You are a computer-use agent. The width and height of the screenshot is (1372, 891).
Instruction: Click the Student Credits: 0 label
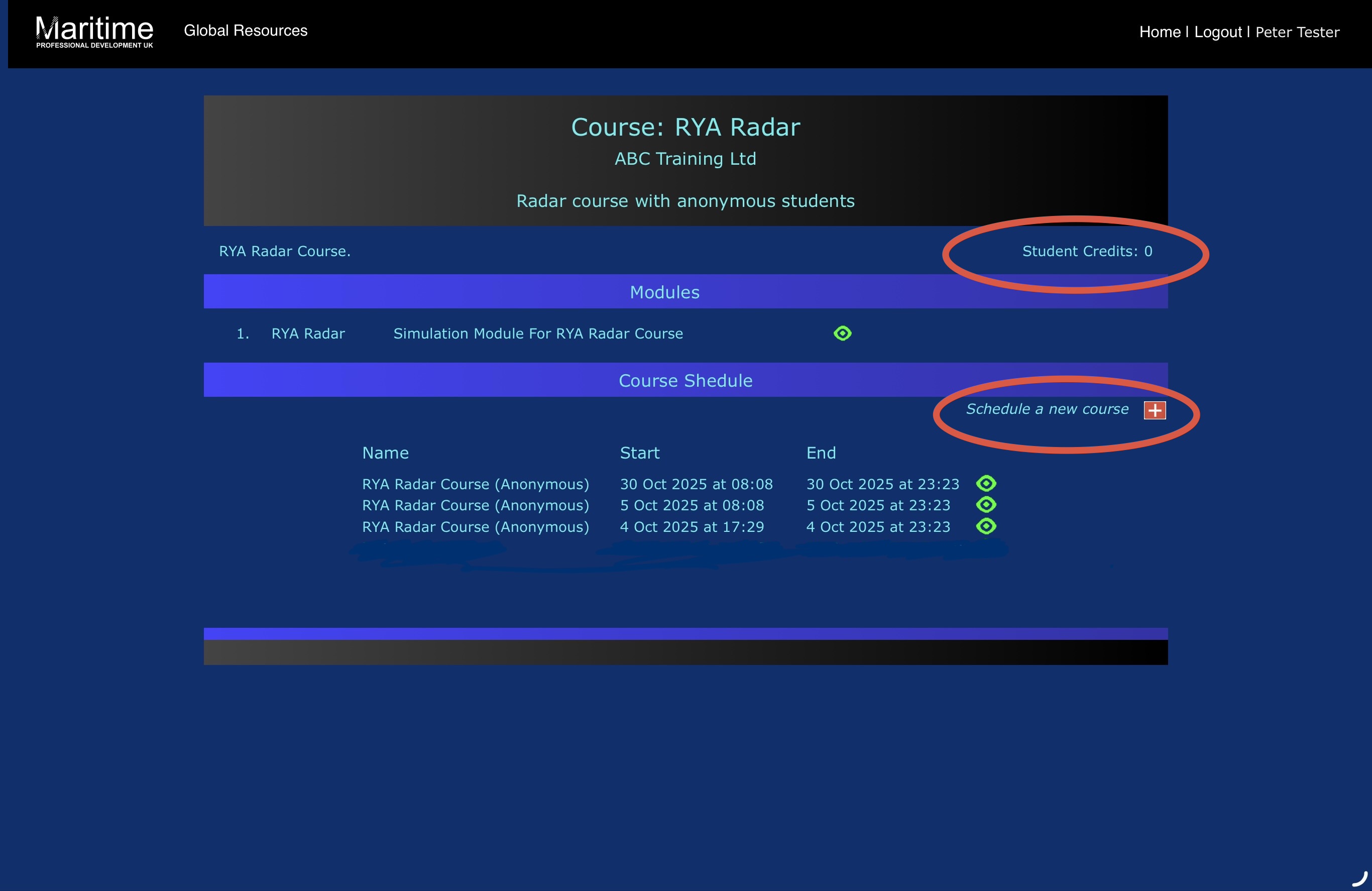[1087, 252]
